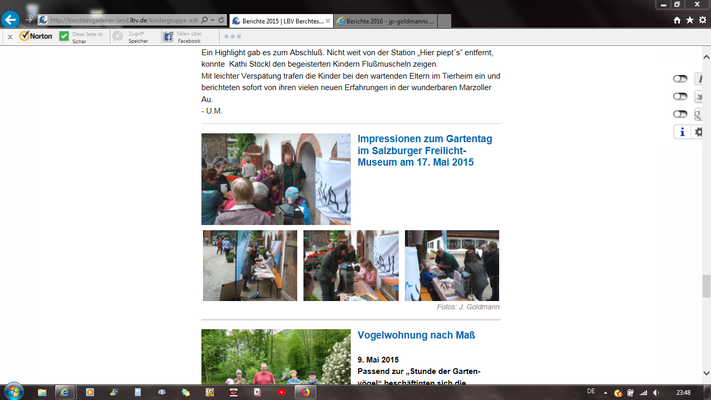Toggle the third social share switch

pyautogui.click(x=680, y=114)
